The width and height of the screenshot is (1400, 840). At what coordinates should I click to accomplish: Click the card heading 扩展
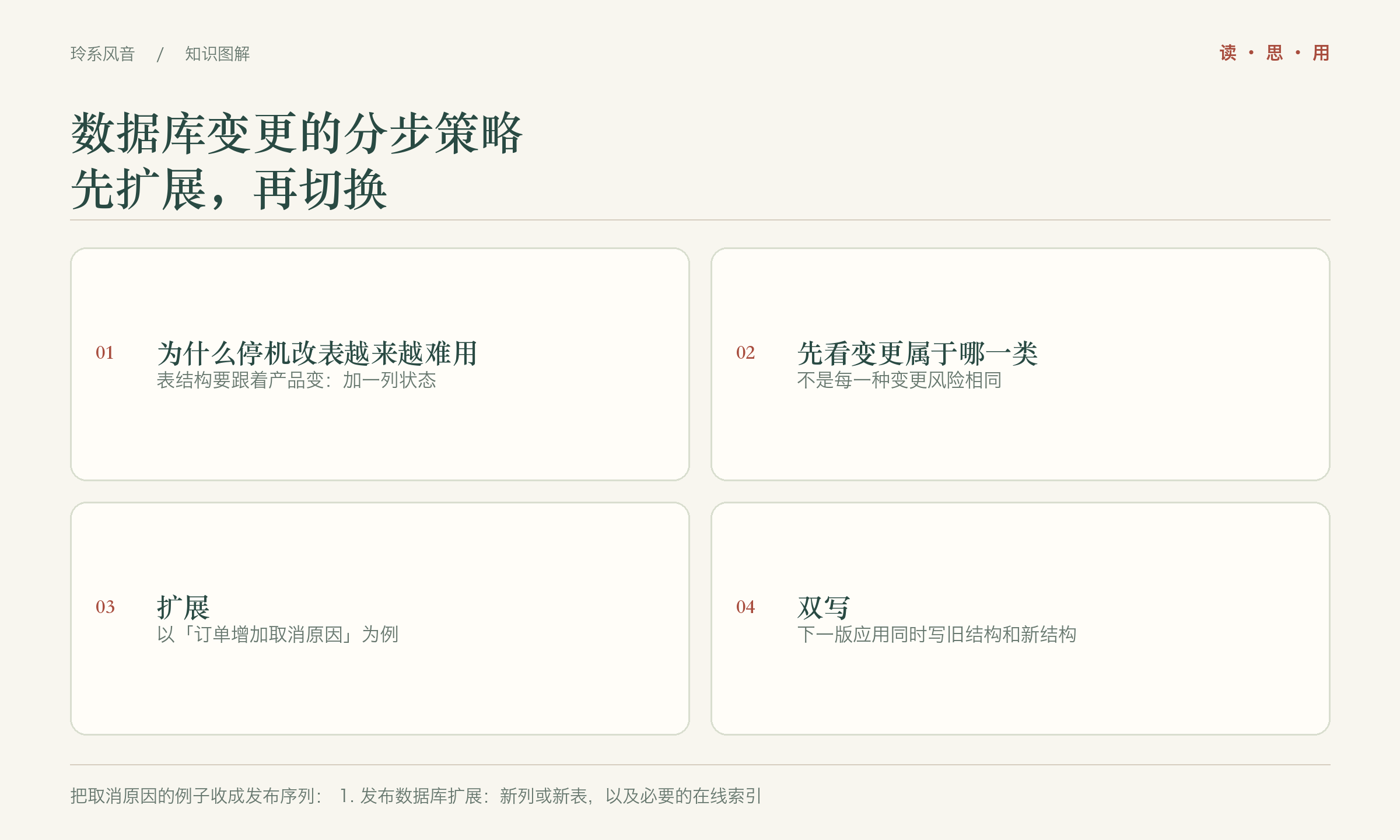tap(183, 608)
